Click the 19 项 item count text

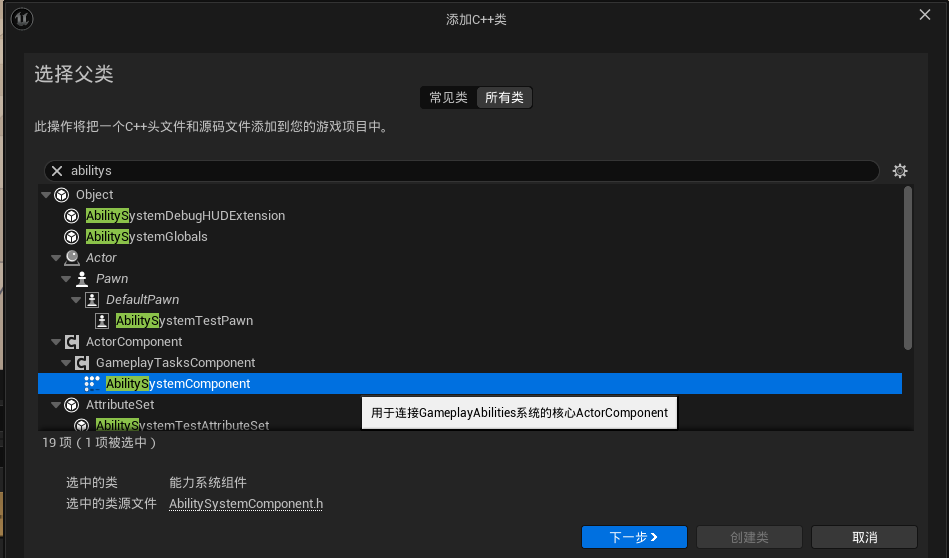click(x=99, y=443)
